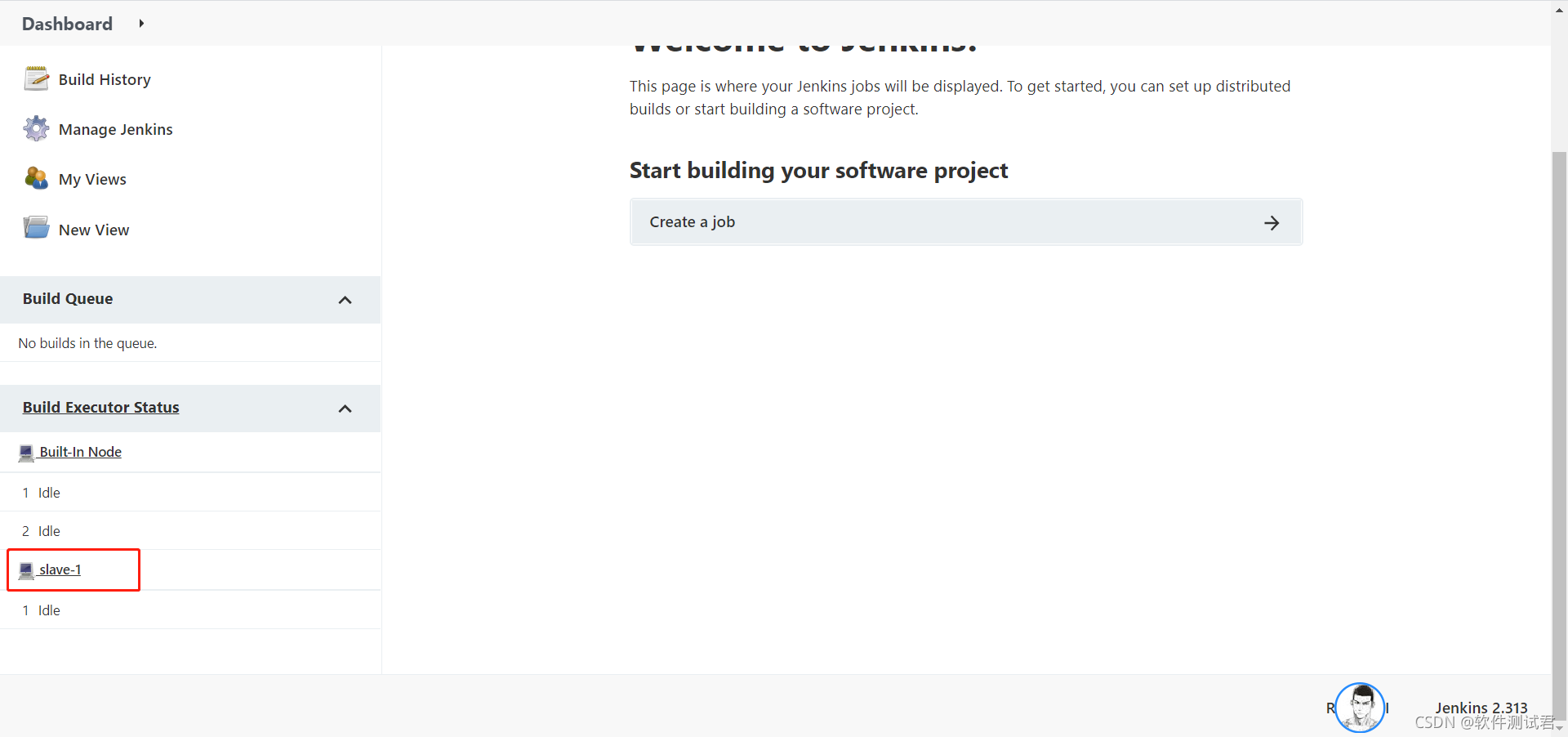Click the Build Queue heading text

pos(68,298)
